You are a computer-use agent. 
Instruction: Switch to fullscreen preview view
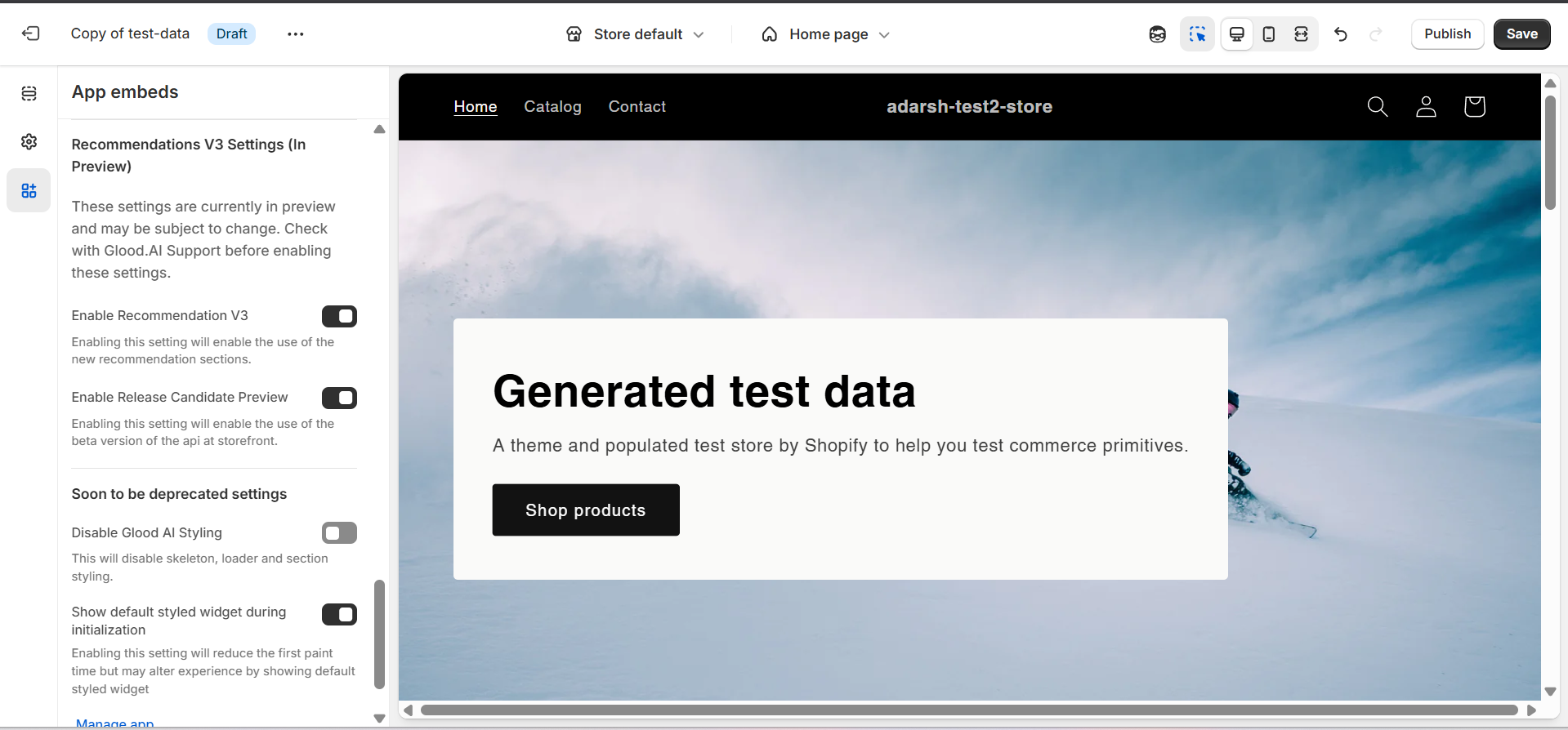click(1301, 33)
